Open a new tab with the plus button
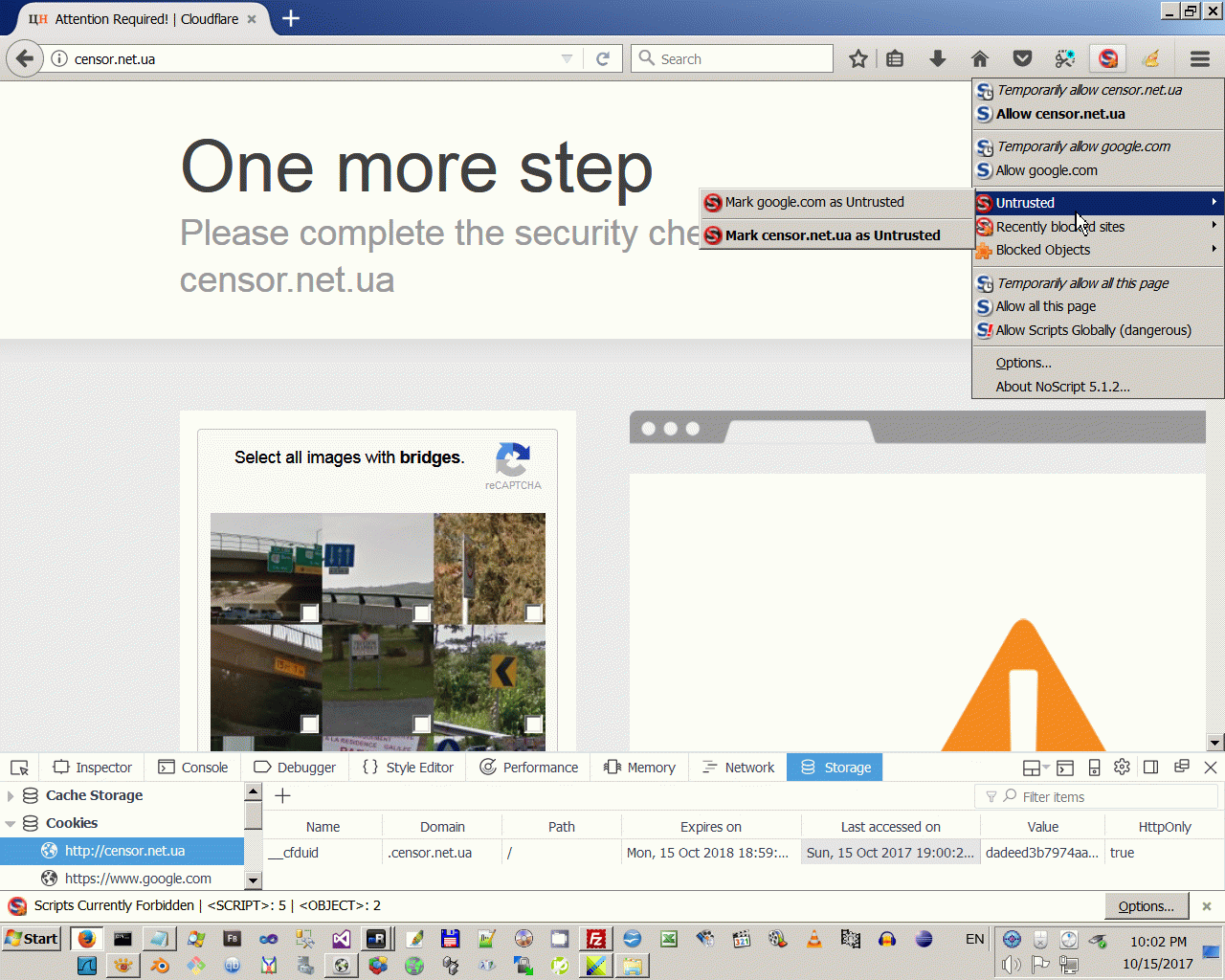Viewport: 1225px width, 980px height. coord(291,18)
